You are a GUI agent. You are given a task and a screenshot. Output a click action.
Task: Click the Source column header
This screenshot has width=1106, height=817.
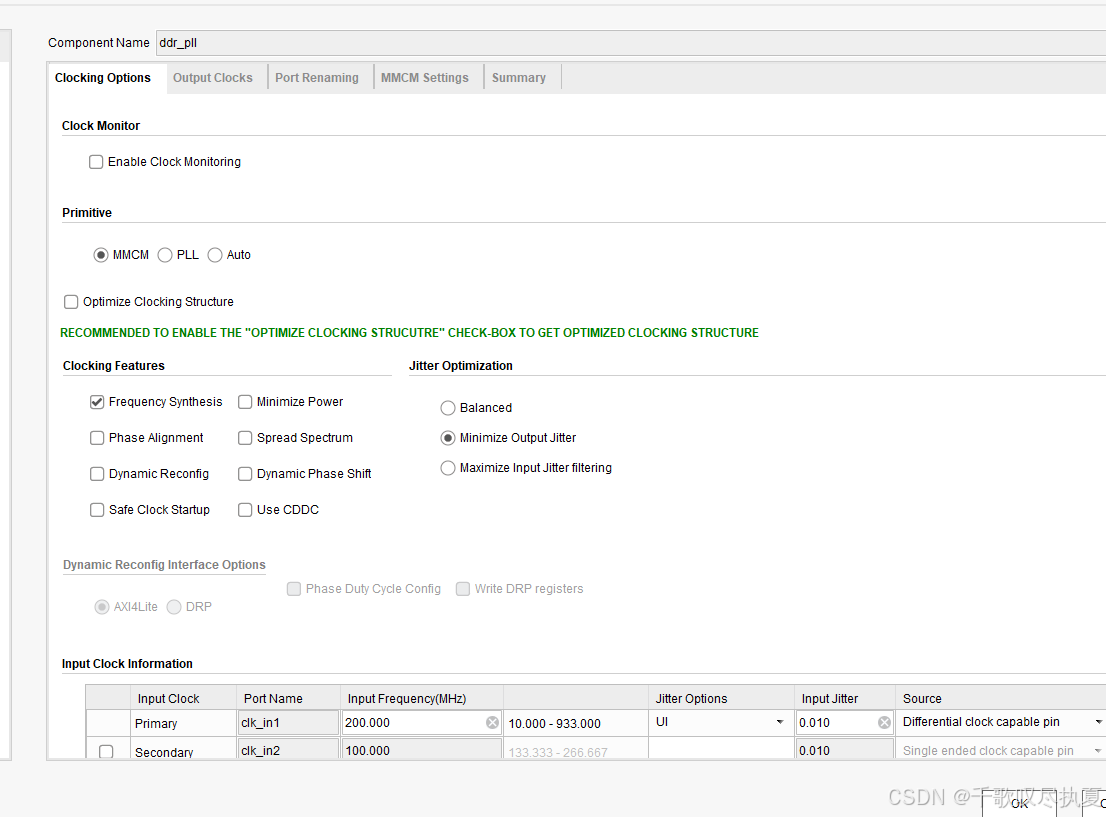tap(1002, 698)
